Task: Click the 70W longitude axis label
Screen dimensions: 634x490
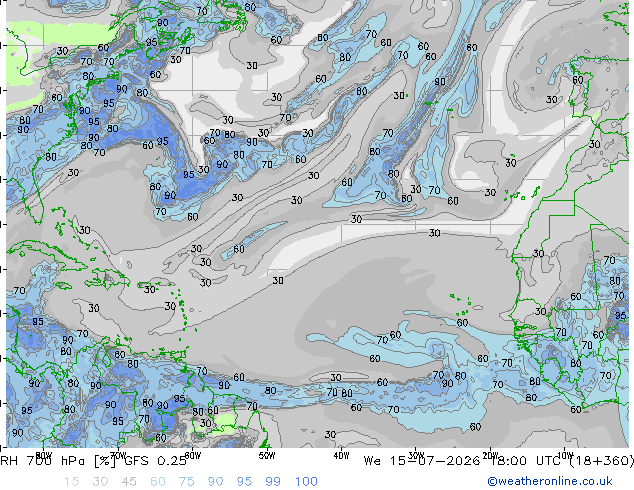Action: (118, 456)
